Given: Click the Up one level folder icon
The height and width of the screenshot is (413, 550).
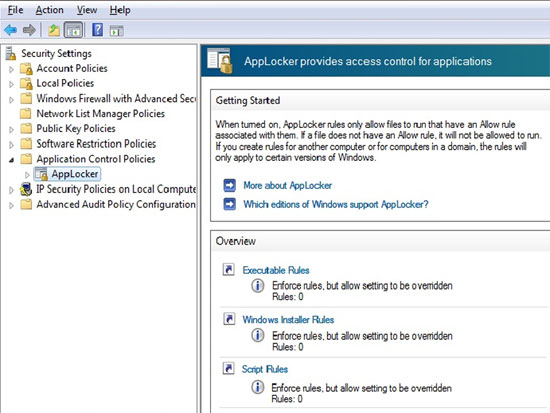Looking at the screenshot, I should [54, 30].
